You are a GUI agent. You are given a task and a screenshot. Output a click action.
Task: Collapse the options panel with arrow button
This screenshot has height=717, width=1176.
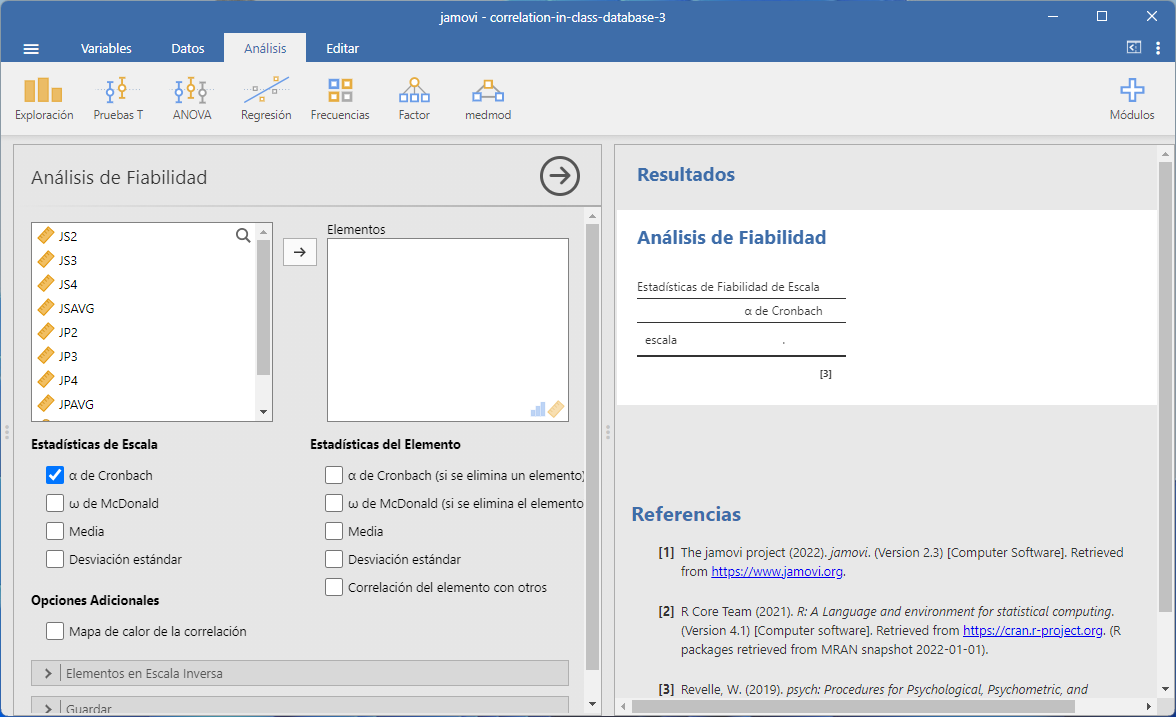pyautogui.click(x=560, y=177)
